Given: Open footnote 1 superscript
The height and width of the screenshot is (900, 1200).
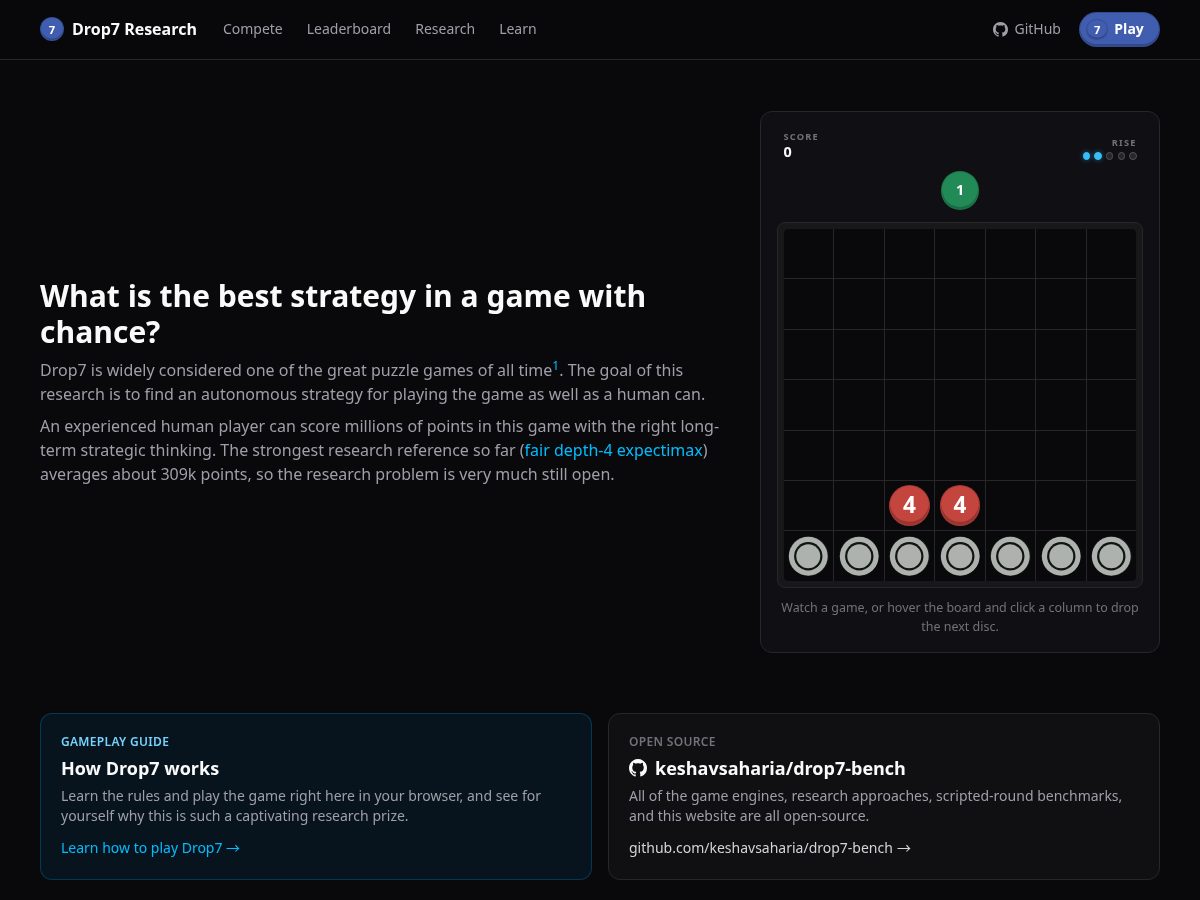Looking at the screenshot, I should click(556, 366).
